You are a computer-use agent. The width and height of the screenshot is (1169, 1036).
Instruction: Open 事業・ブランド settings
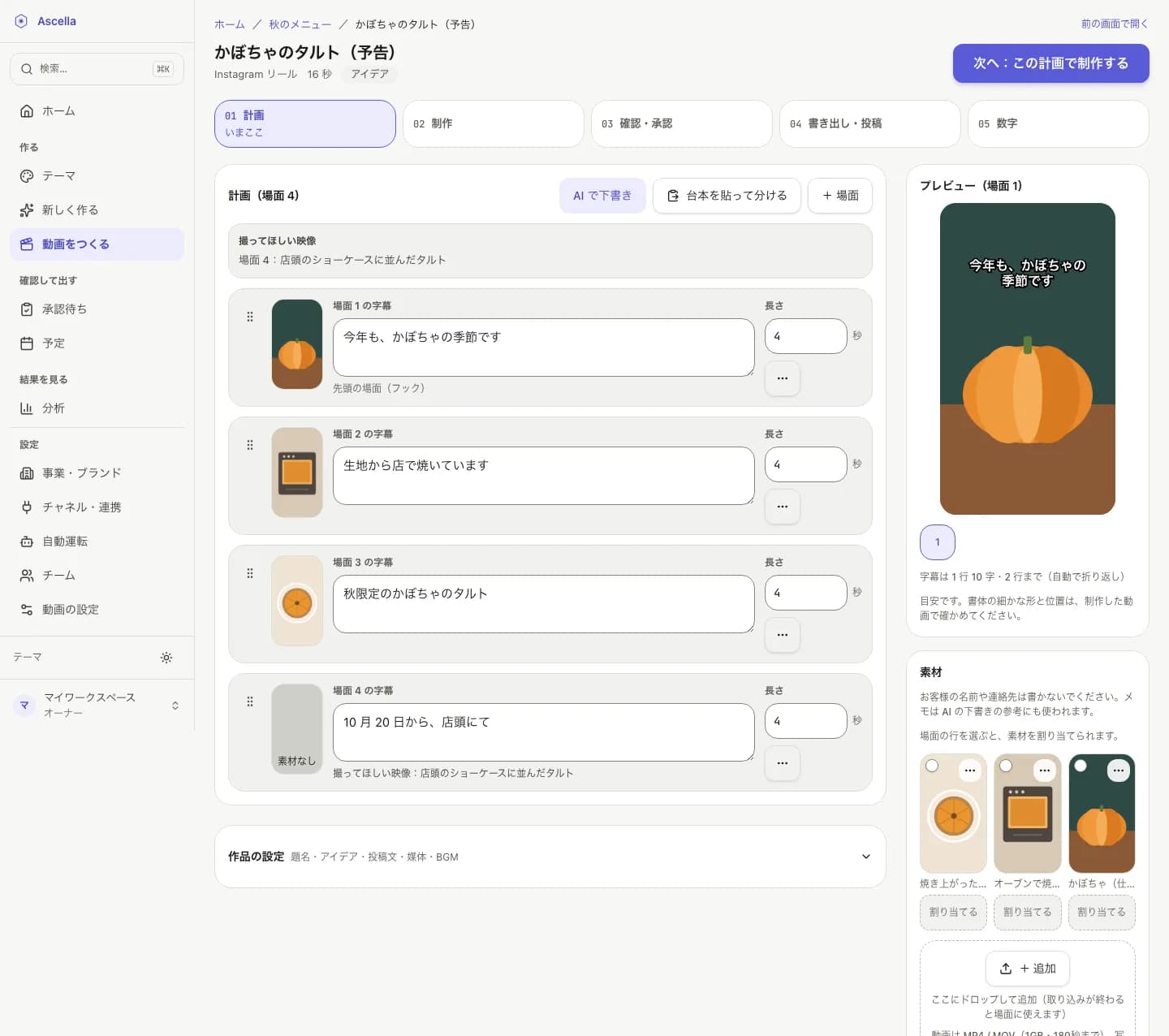(x=97, y=473)
